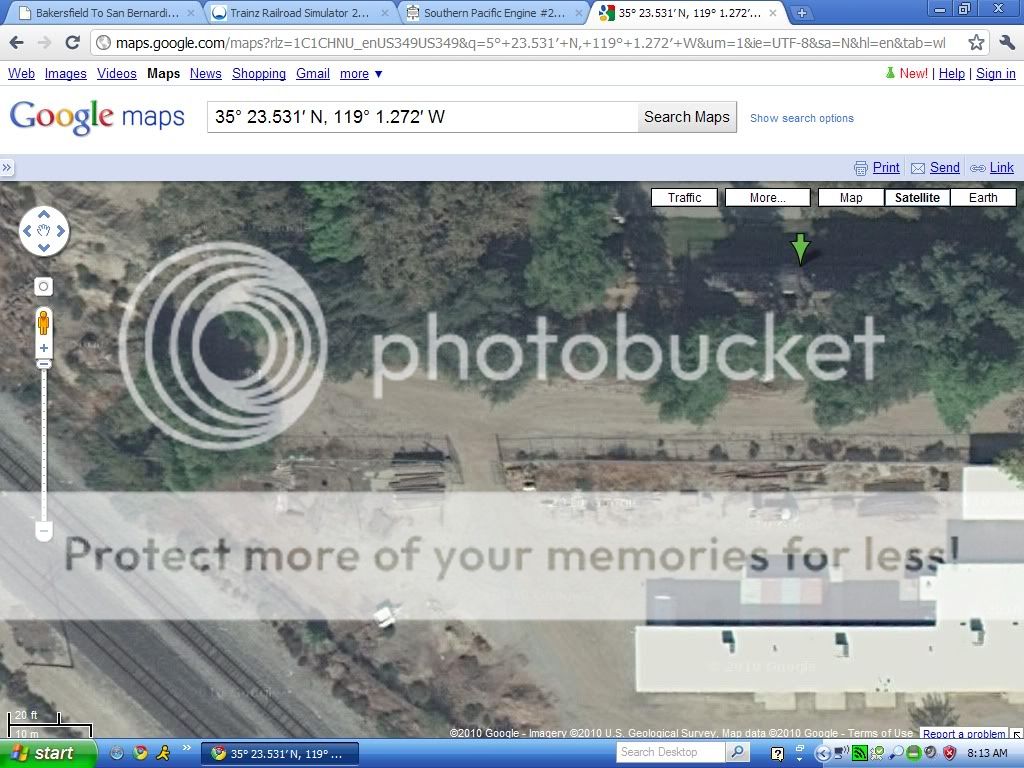The height and width of the screenshot is (768, 1024).
Task: Select the Satellite view button
Action: point(917,197)
